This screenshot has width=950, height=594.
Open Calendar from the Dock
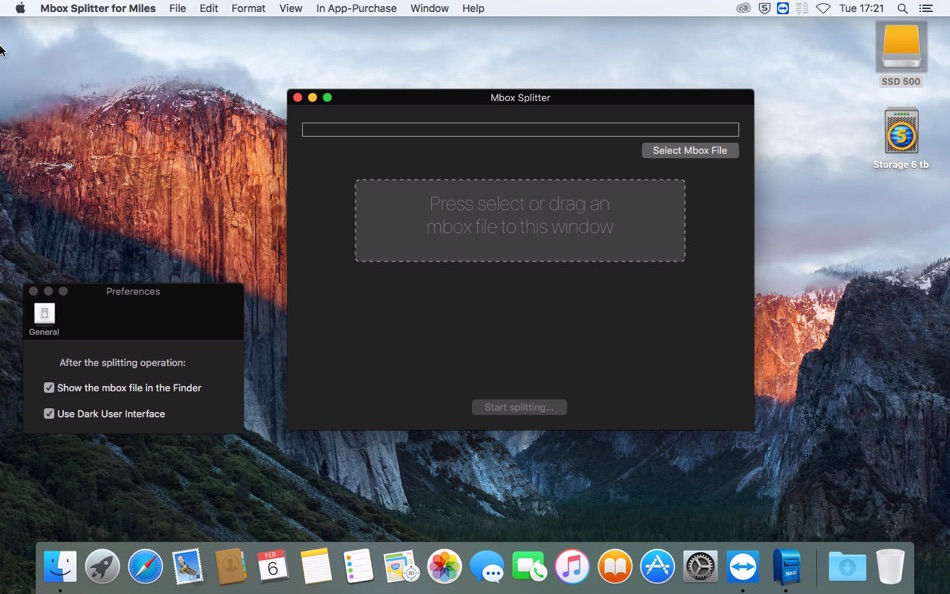click(x=273, y=566)
